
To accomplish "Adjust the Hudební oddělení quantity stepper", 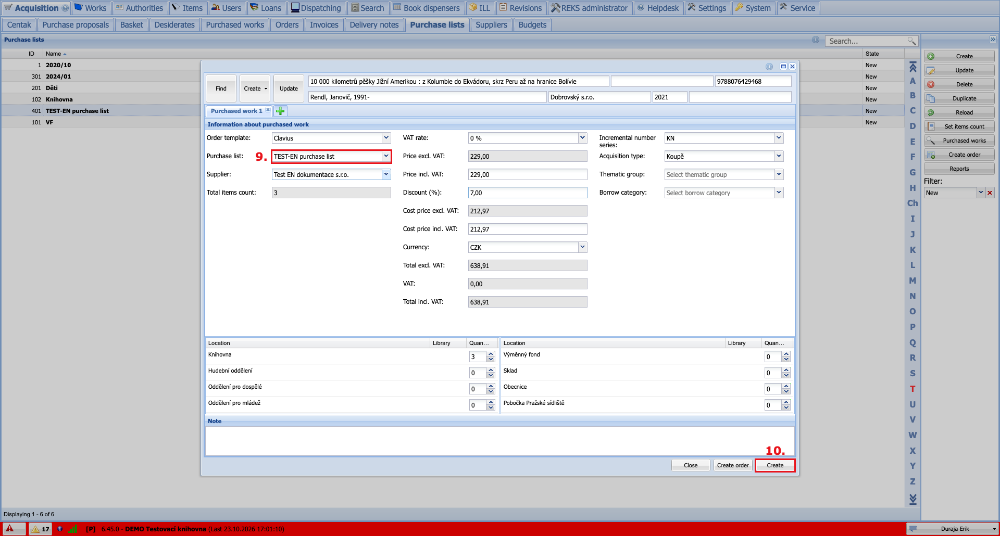I will pyautogui.click(x=490, y=373).
